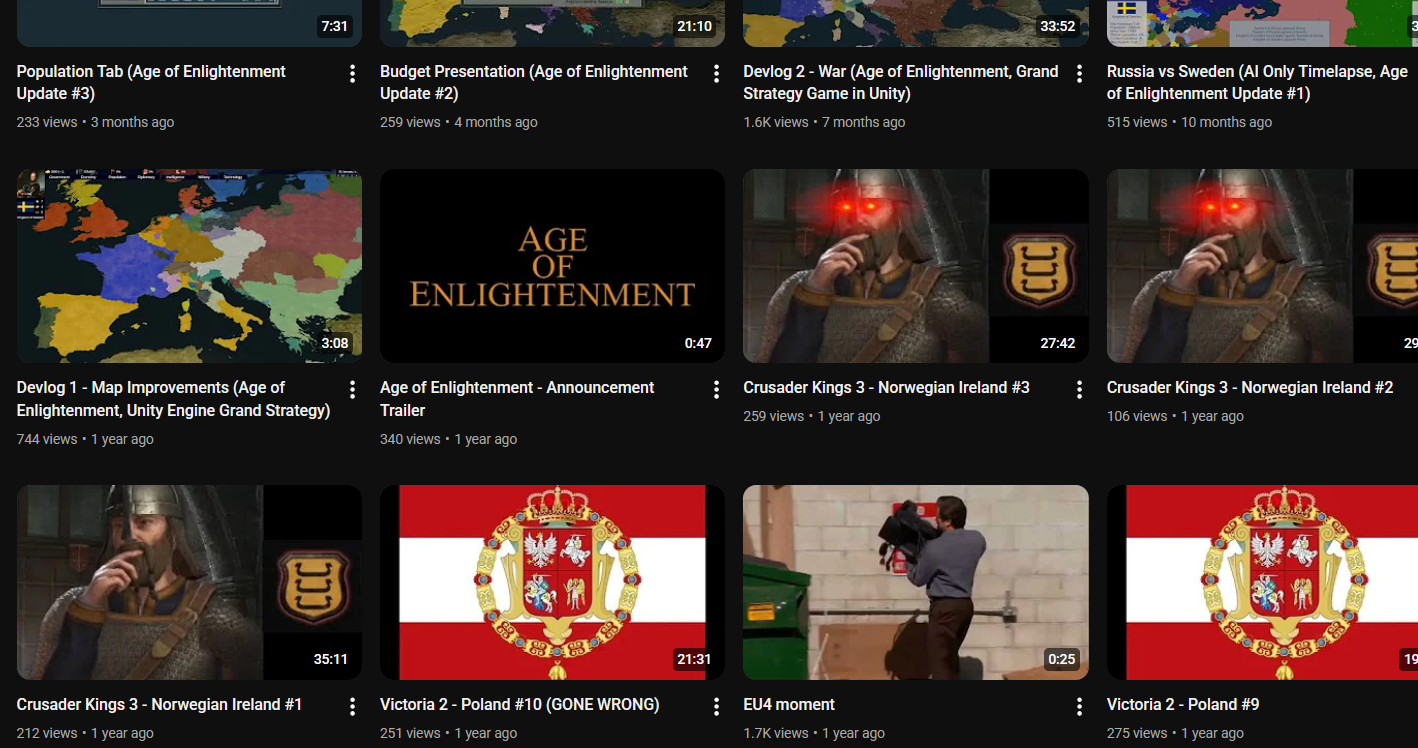Open the Crusader Kings 3 - Norwegian Ireland #1 title
This screenshot has width=1418, height=748.
pos(159,705)
